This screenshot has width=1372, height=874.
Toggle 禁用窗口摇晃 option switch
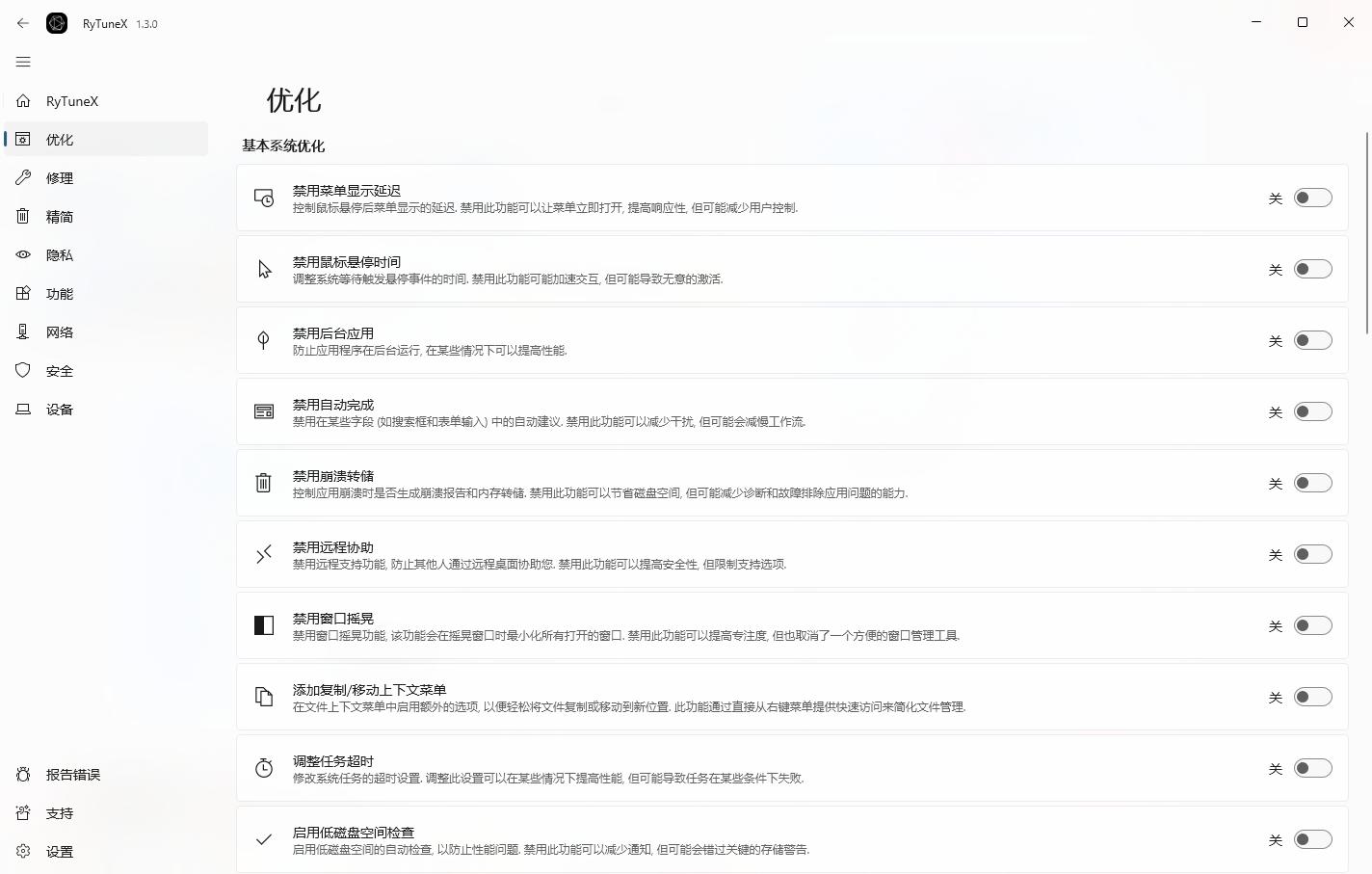coord(1312,624)
